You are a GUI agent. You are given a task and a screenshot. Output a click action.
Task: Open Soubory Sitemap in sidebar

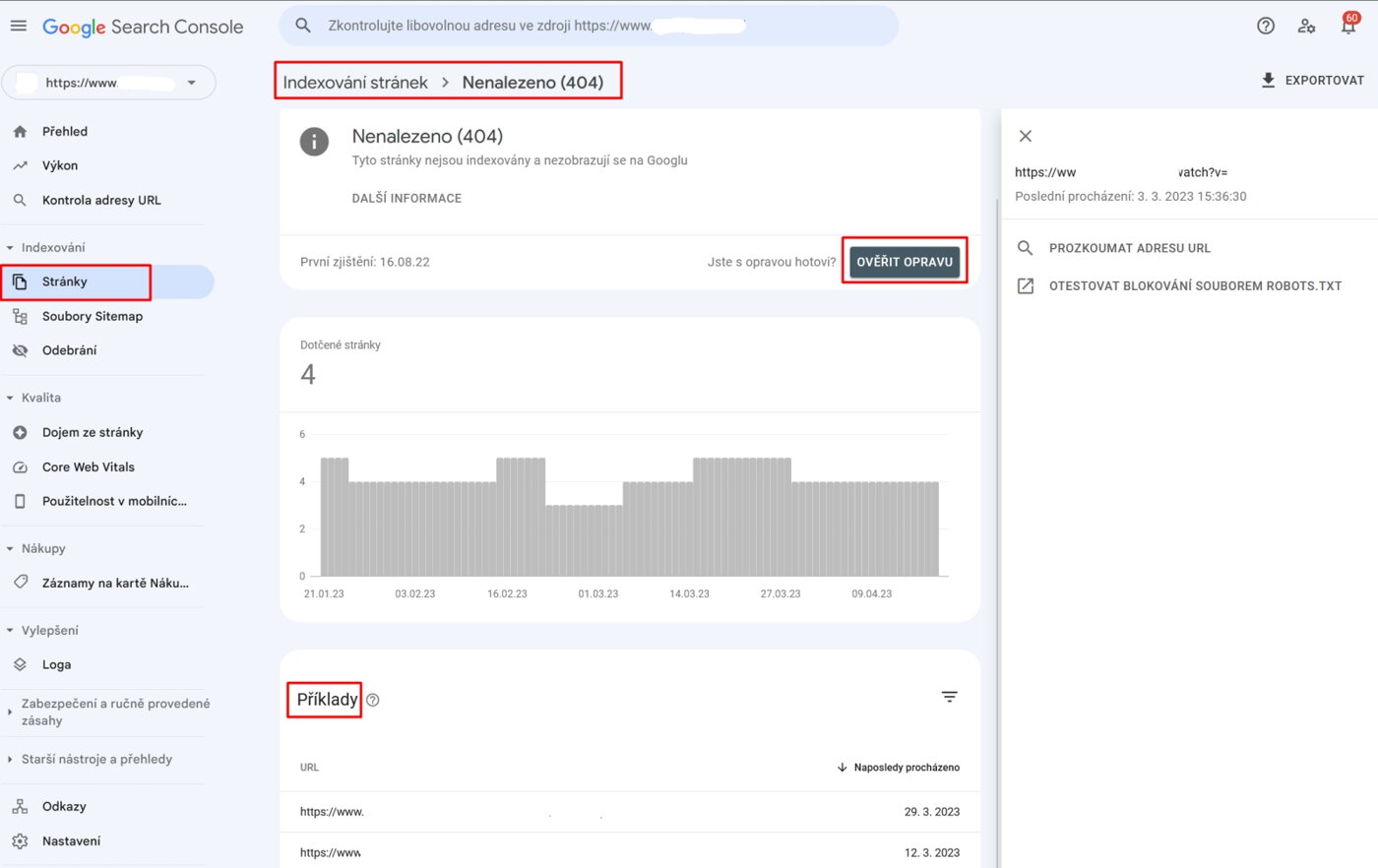[93, 316]
